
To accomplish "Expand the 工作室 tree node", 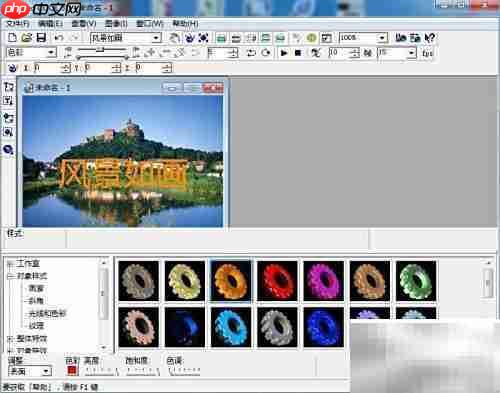I will tap(10, 264).
